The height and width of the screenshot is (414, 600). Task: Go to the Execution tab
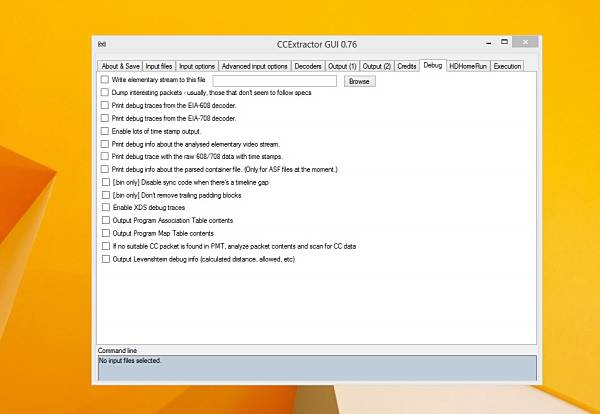pos(507,66)
